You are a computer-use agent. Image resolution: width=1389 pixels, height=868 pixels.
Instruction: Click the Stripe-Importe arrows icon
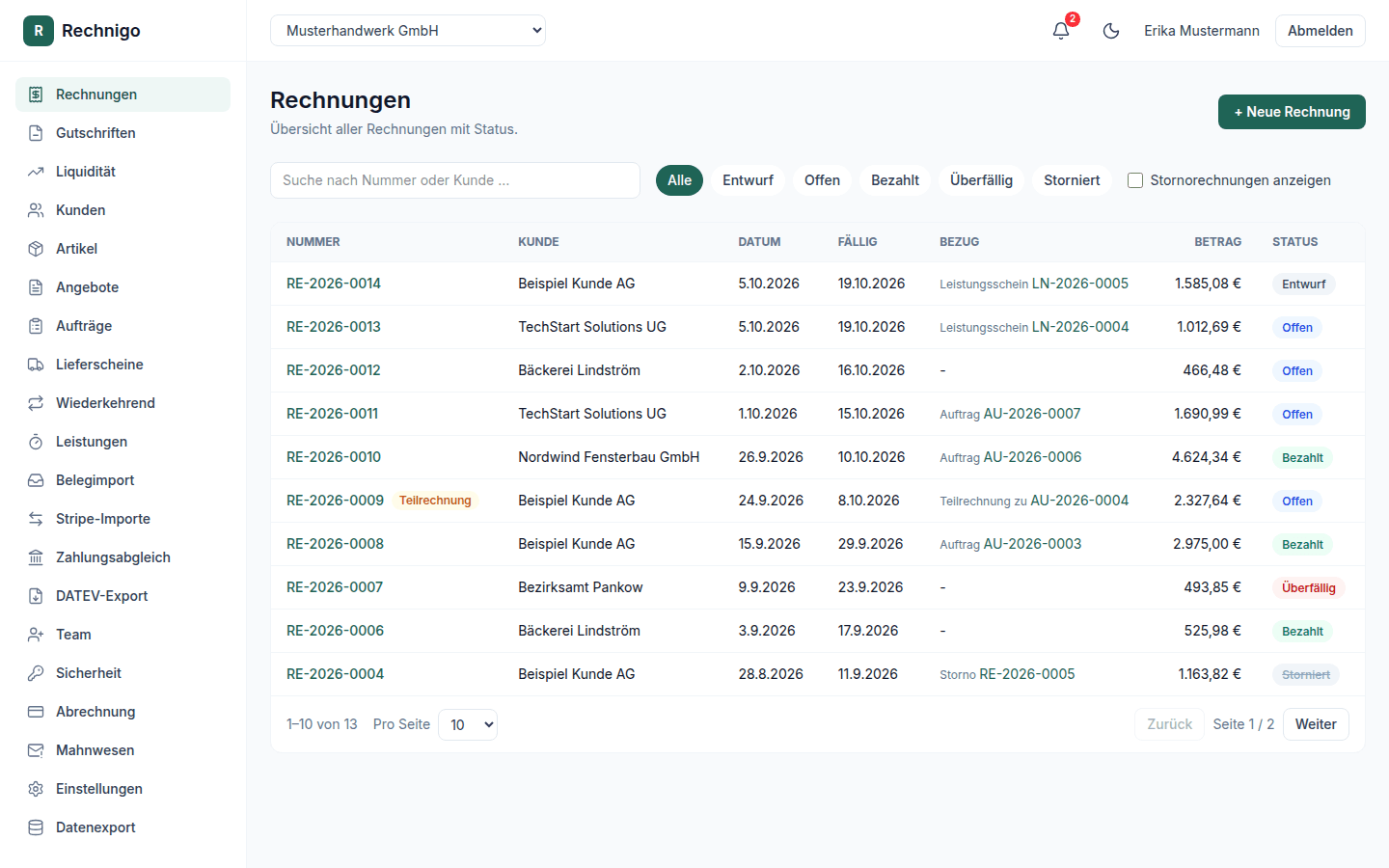click(36, 519)
